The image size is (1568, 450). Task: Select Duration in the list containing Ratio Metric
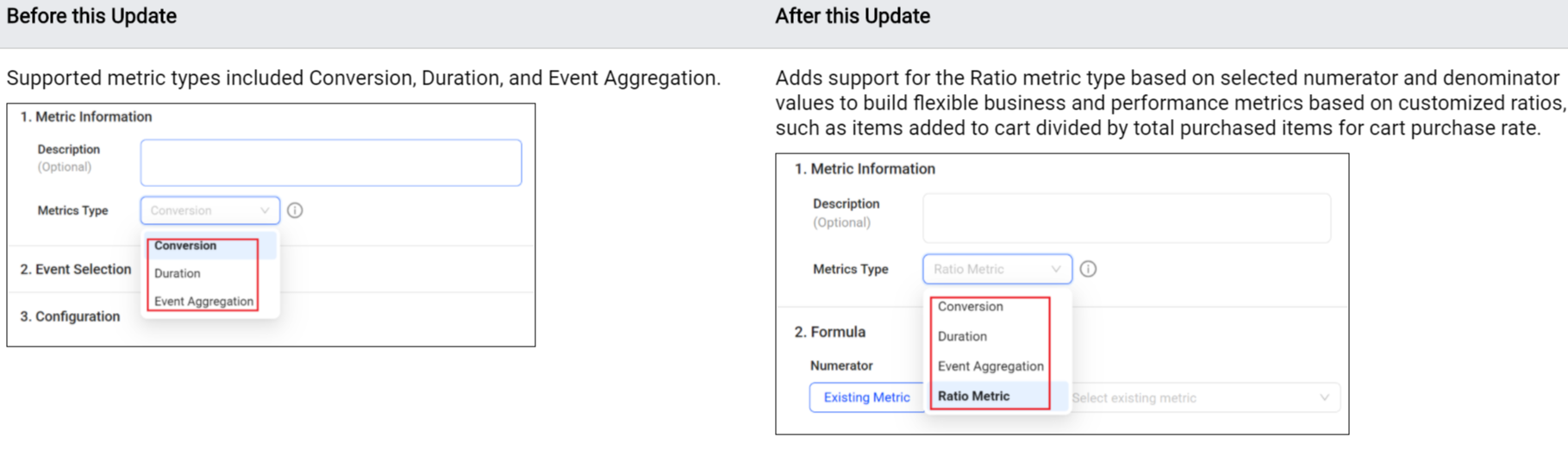[962, 336]
